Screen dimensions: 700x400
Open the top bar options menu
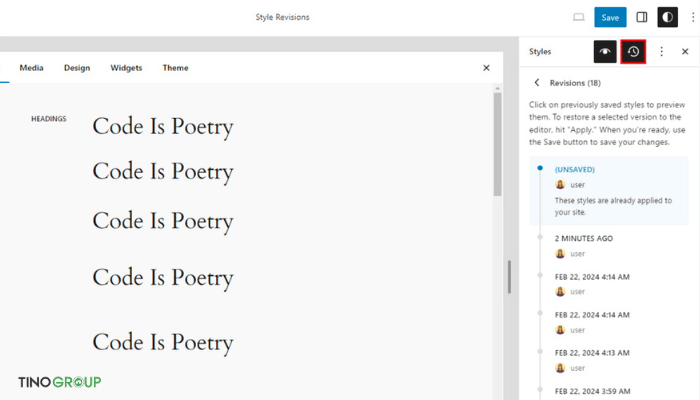point(693,17)
